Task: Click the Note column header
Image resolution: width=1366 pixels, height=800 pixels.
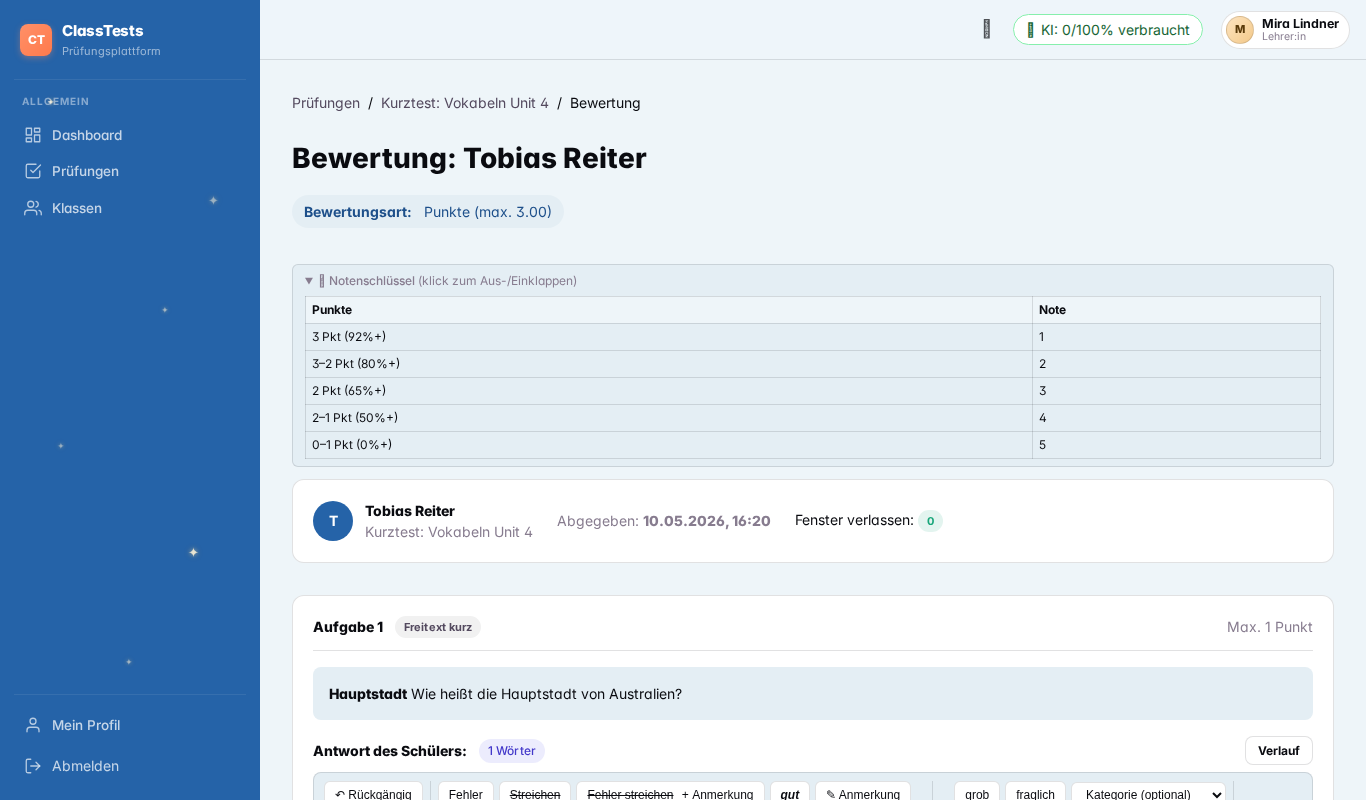Action: coord(1177,310)
